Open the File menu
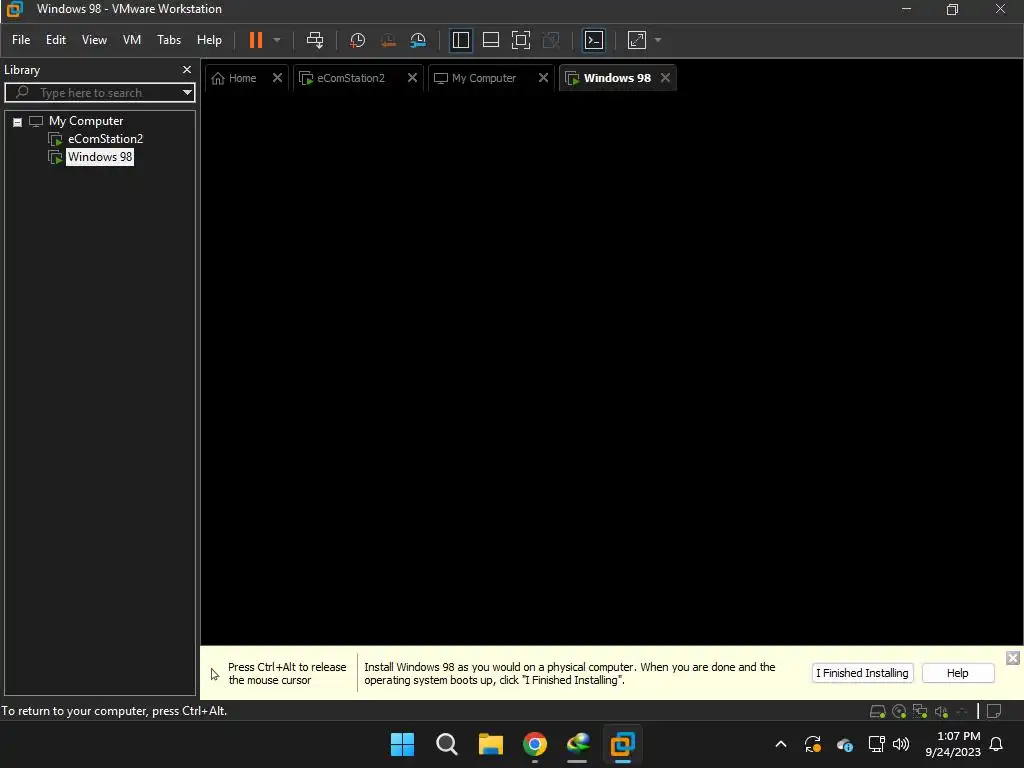The height and width of the screenshot is (768, 1024). click(x=21, y=40)
